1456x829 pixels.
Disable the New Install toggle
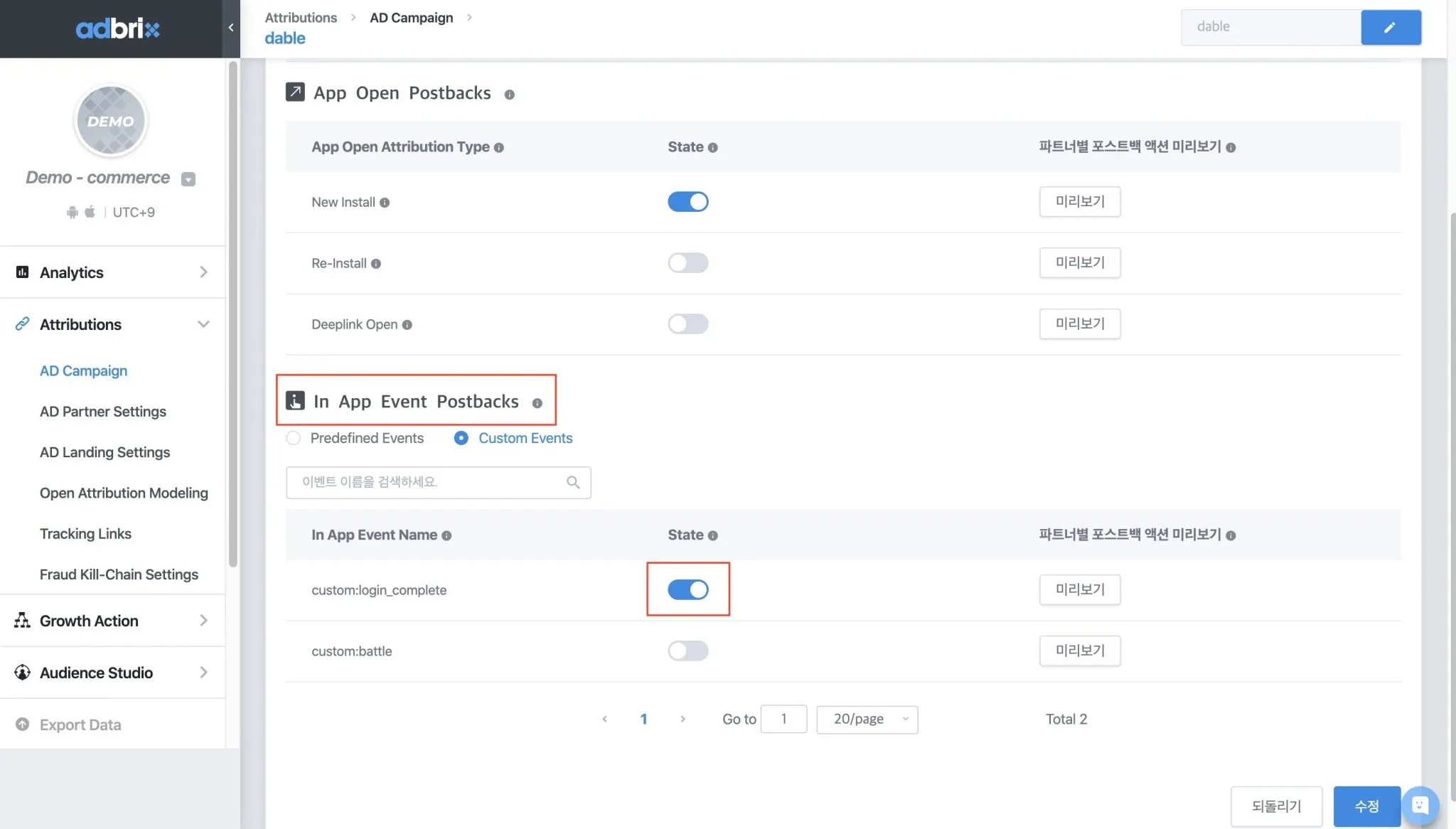point(687,202)
